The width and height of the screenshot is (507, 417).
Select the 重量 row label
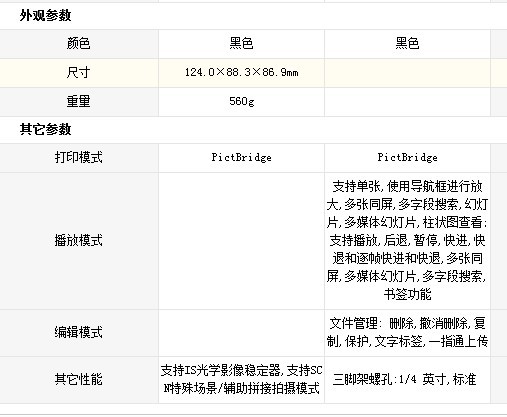(78, 101)
